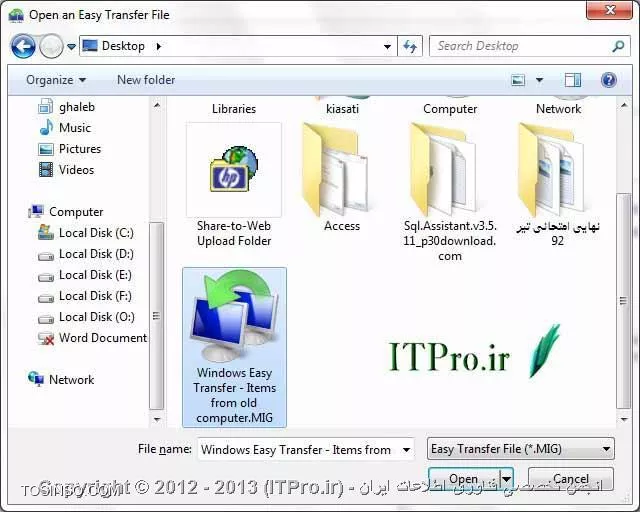Click the Open button

point(464,479)
